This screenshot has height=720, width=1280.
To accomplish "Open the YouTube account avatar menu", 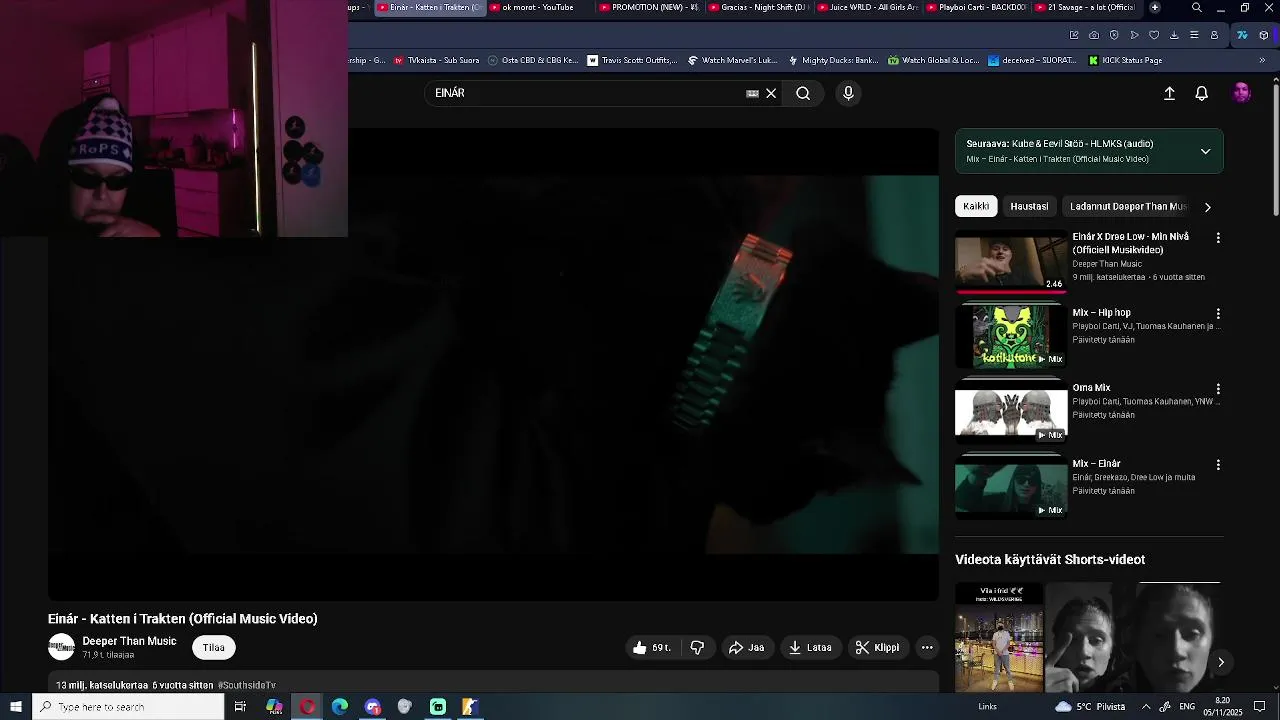I will (1242, 93).
